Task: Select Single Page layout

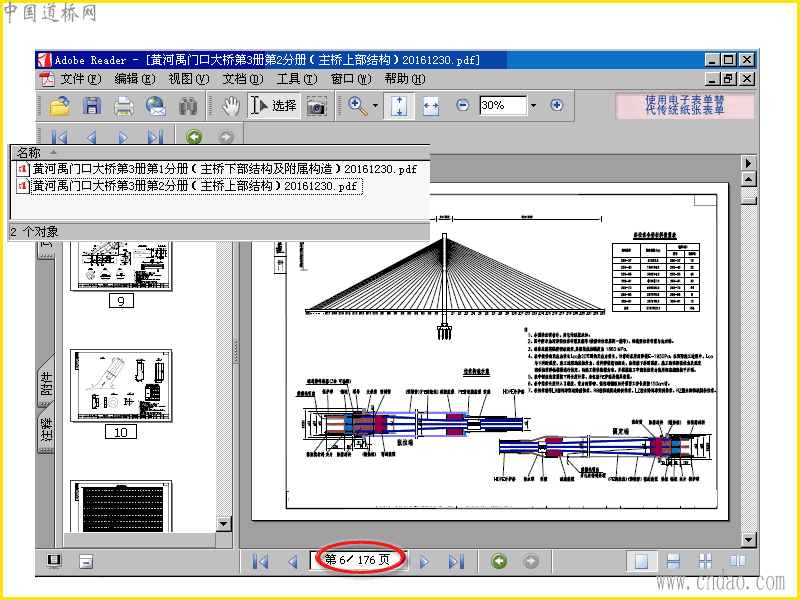Action: pos(641,561)
